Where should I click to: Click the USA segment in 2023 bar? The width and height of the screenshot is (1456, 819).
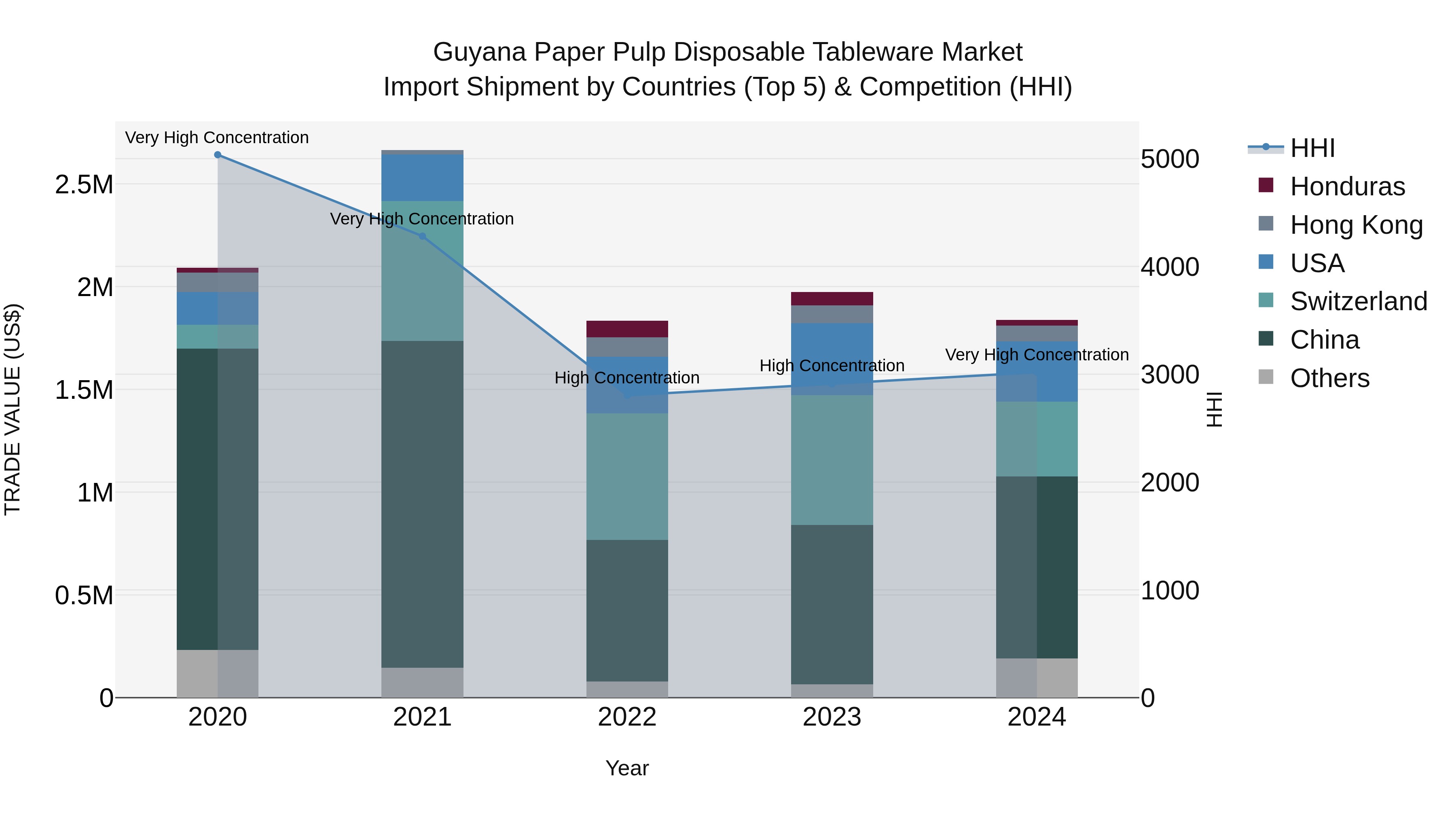tap(832, 359)
